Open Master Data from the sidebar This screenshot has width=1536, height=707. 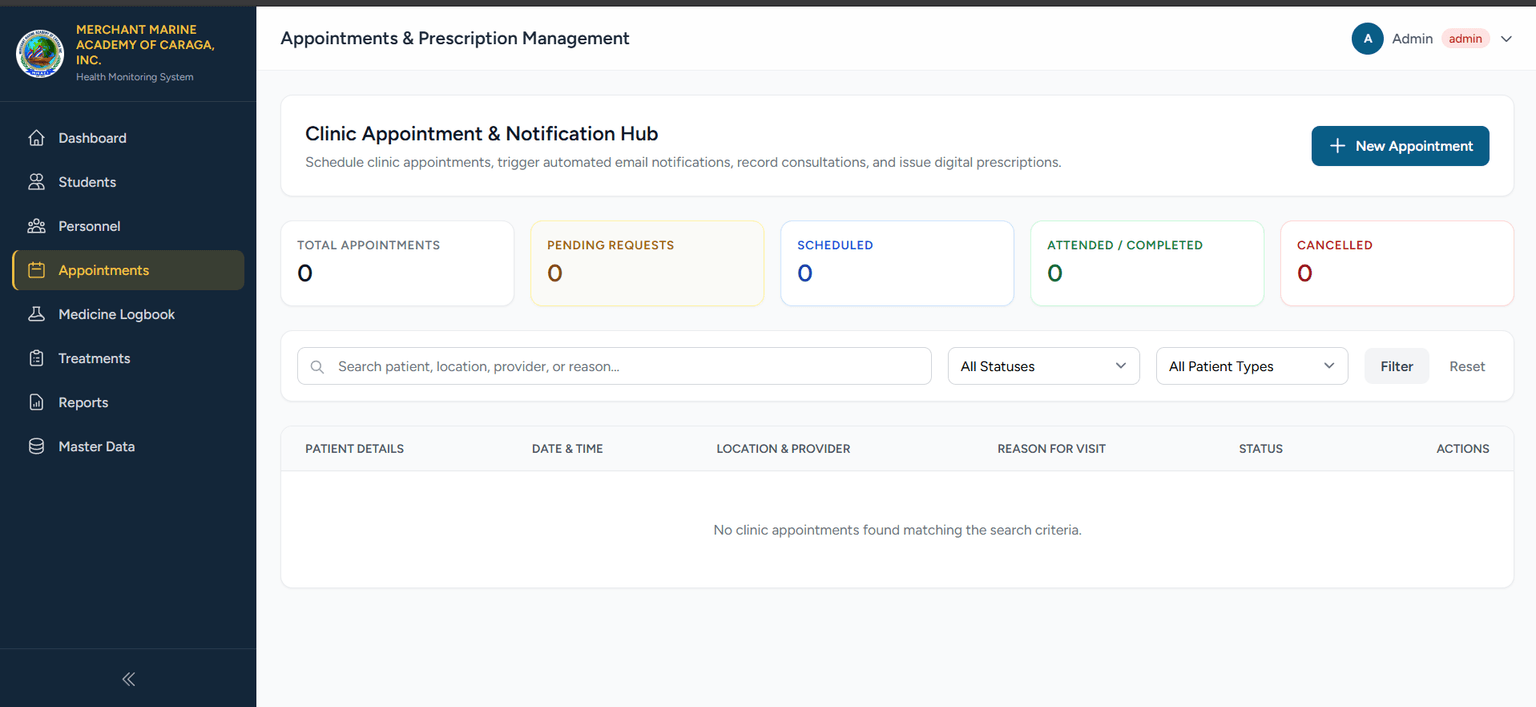coord(128,446)
